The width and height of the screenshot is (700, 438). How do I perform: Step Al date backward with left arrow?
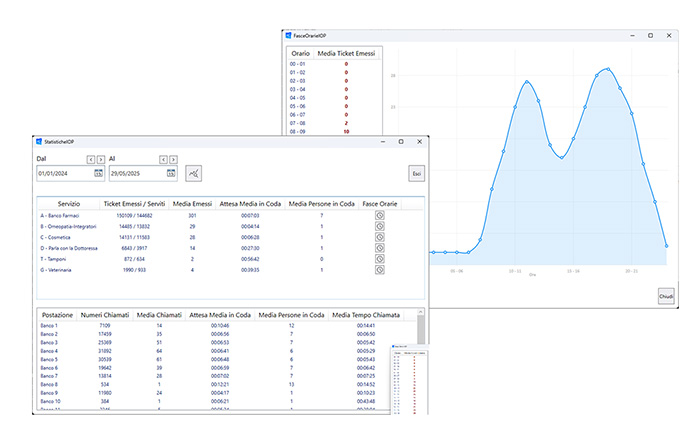point(163,159)
